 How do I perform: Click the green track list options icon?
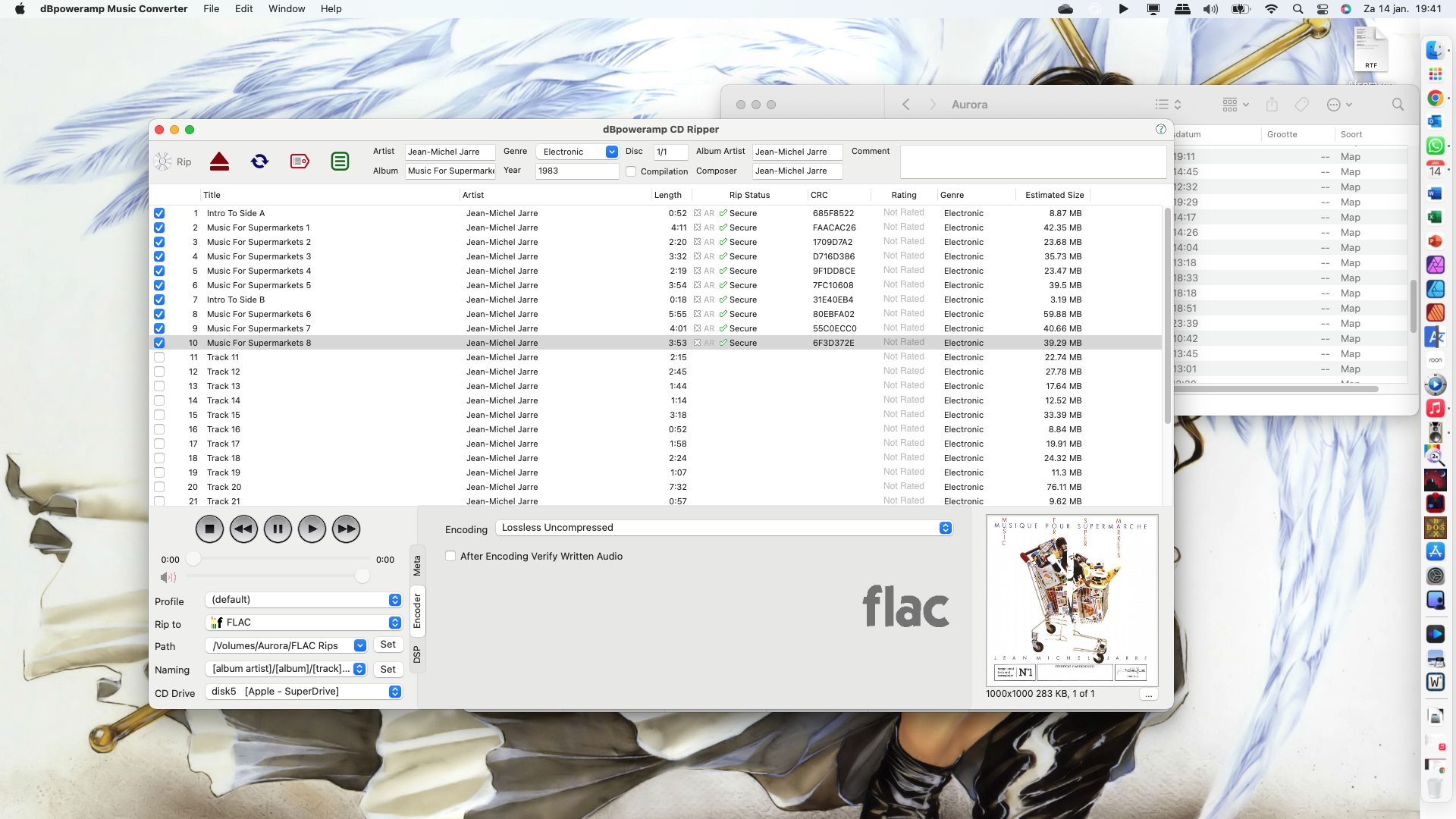340,162
